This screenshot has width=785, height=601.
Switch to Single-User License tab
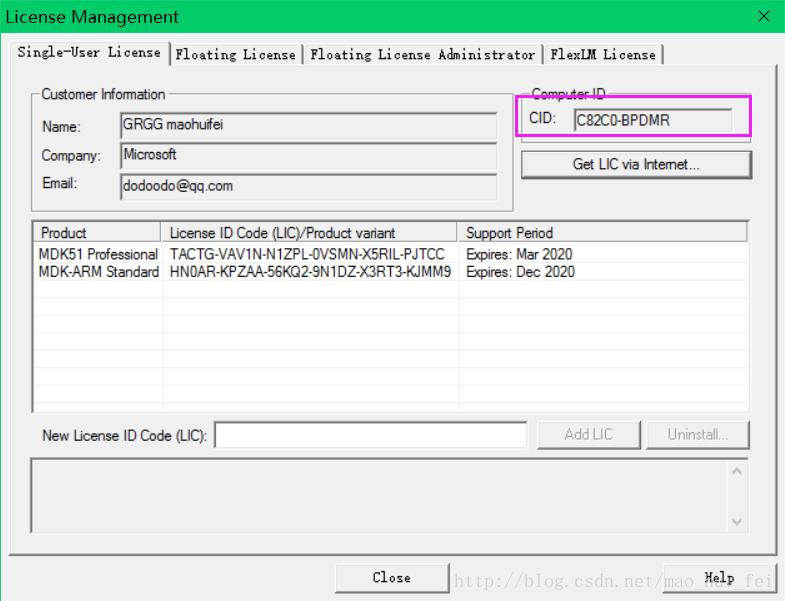tap(89, 52)
